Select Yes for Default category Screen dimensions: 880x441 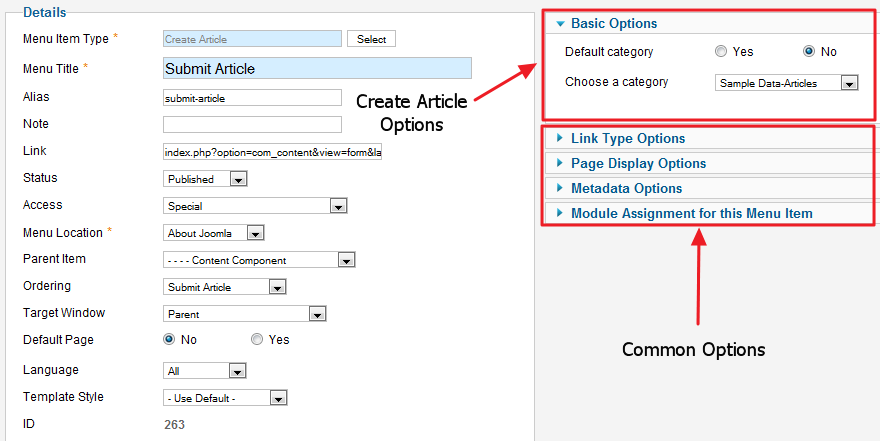(721, 52)
